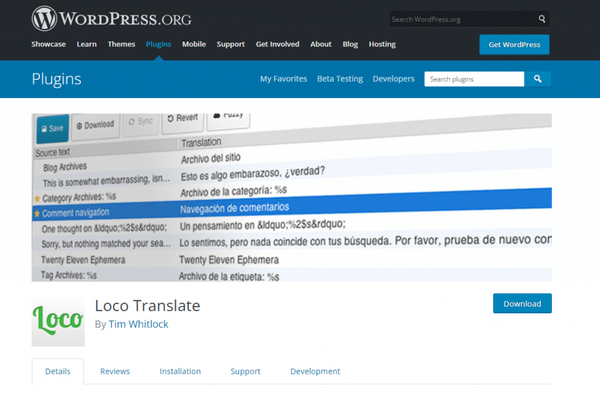Open the Get Involved menu item
This screenshot has height=397, width=600.
point(277,44)
